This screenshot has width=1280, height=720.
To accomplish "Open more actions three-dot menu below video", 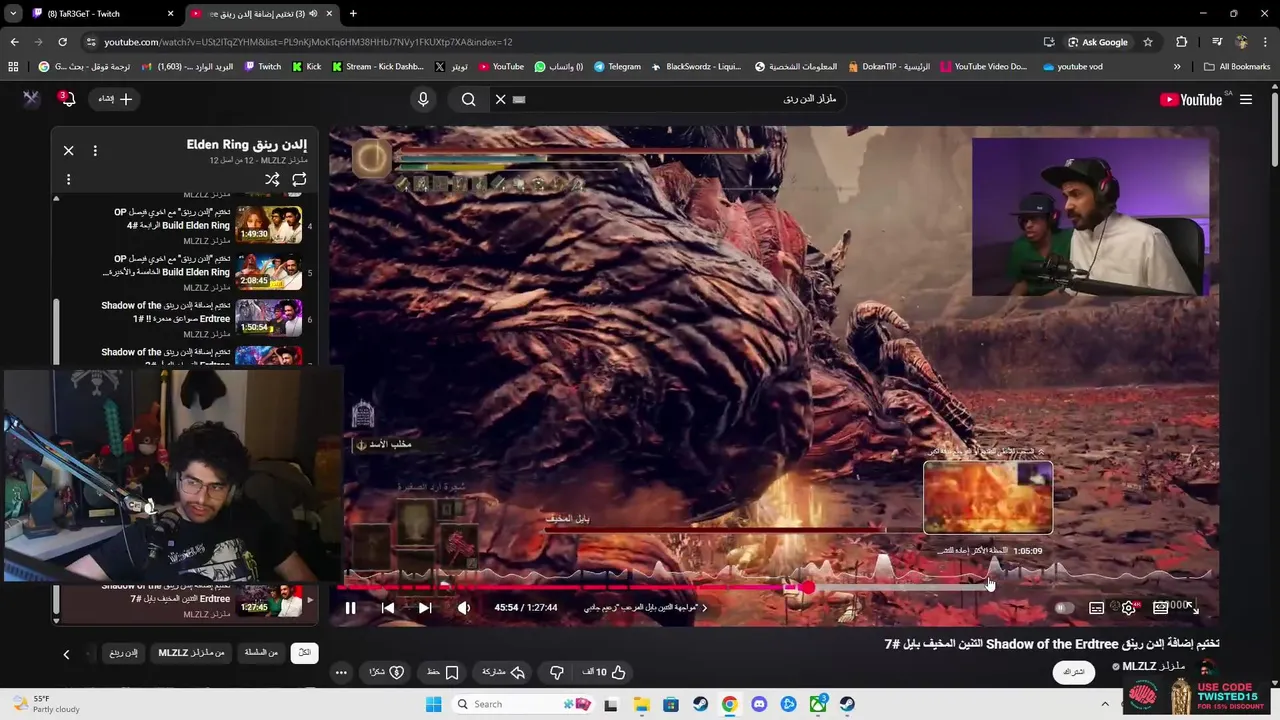I will pyautogui.click(x=341, y=672).
